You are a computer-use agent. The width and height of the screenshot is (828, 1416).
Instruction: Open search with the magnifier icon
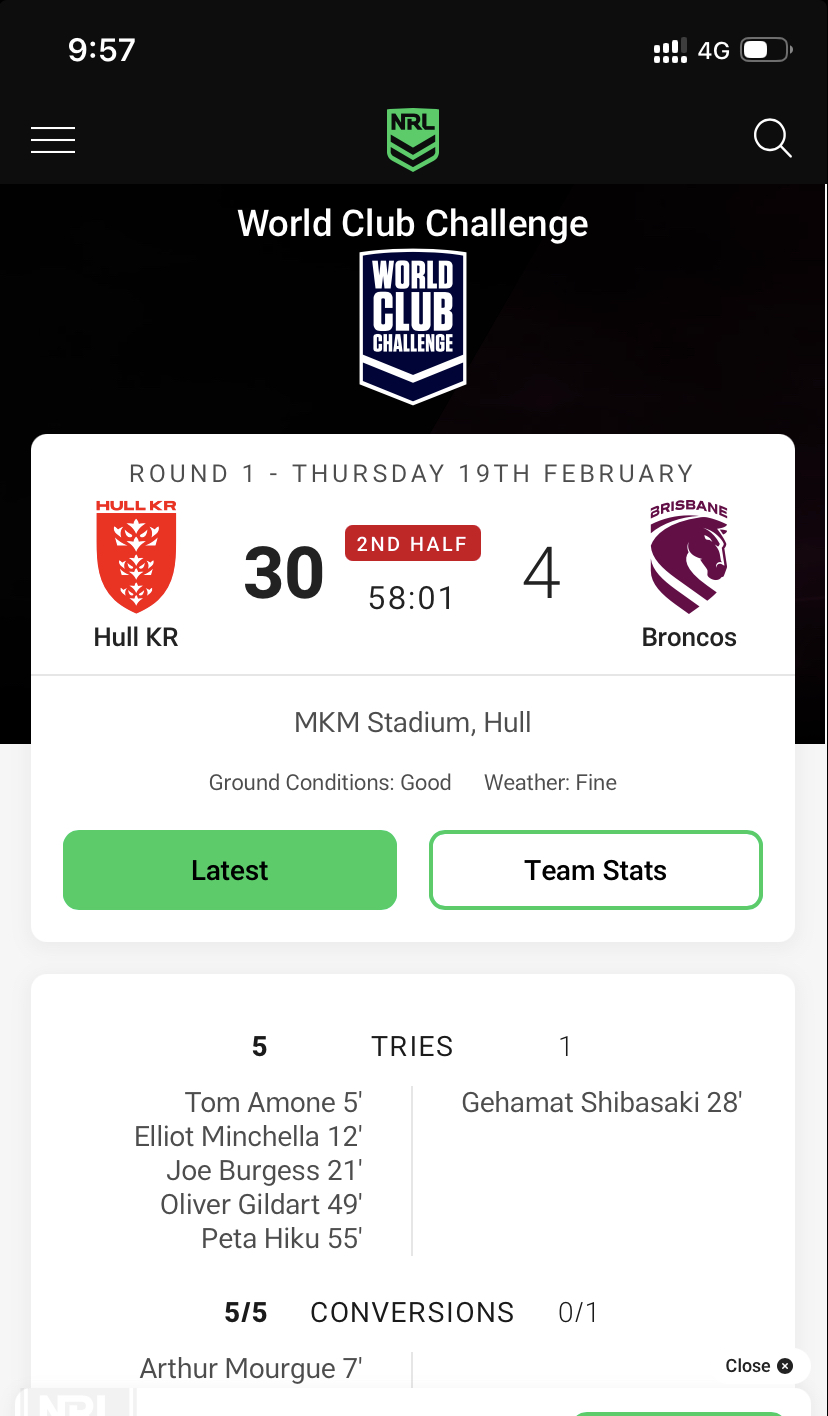coord(772,139)
